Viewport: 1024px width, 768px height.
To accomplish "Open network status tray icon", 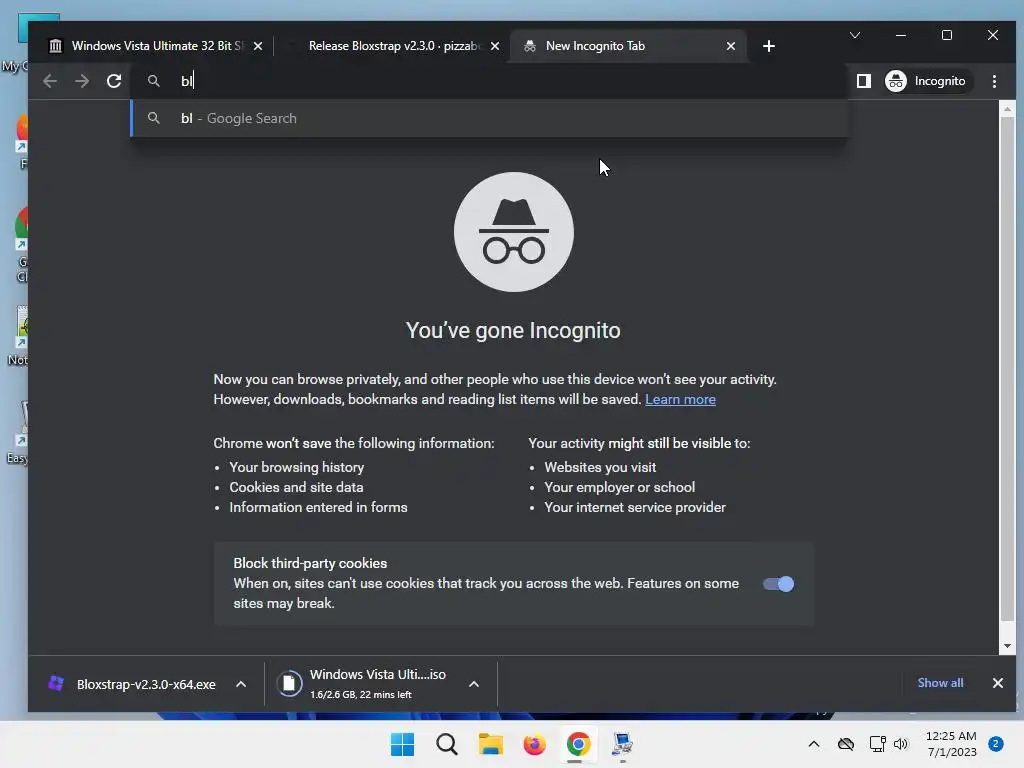I will point(877,744).
